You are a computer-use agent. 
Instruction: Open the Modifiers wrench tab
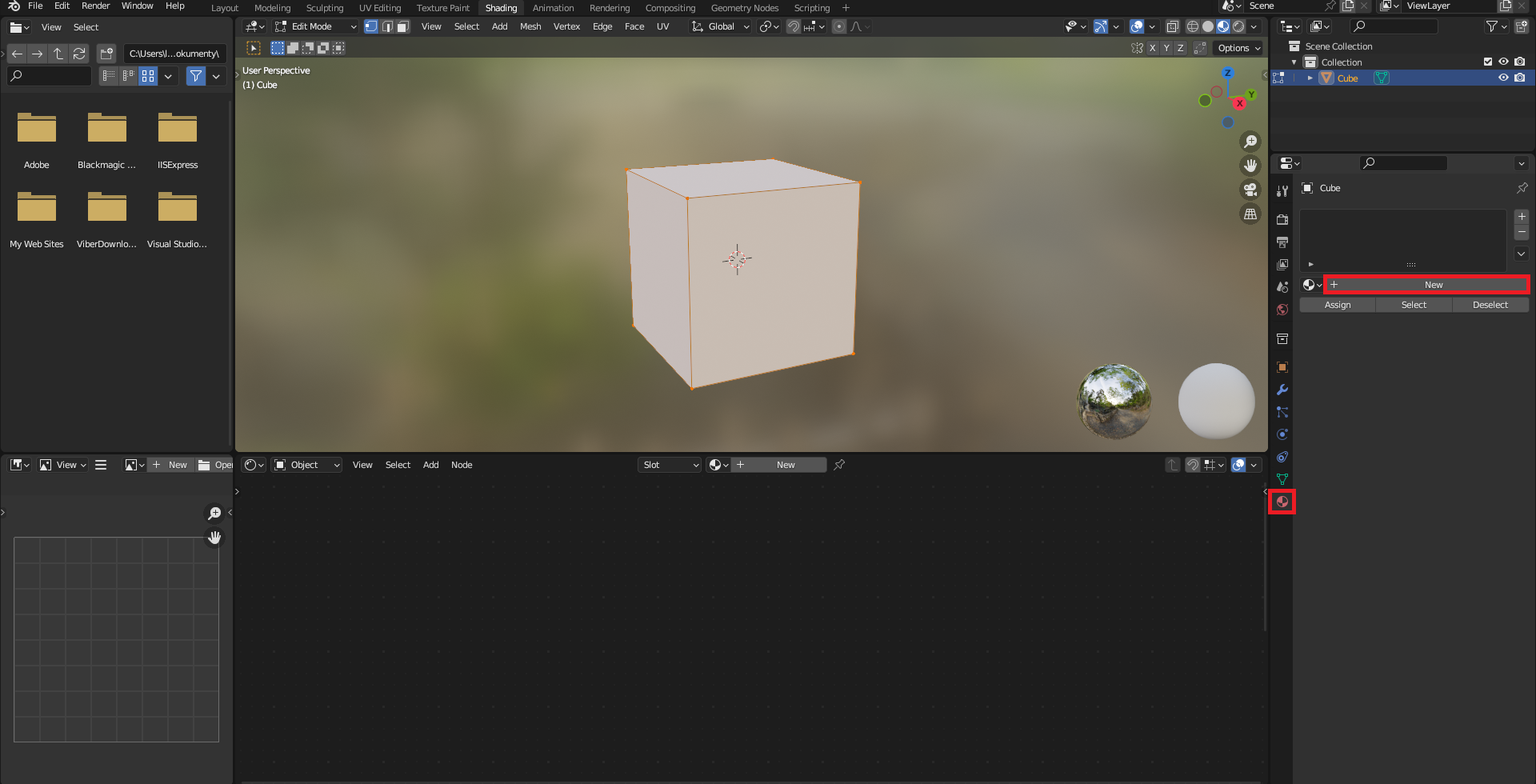[1282, 390]
